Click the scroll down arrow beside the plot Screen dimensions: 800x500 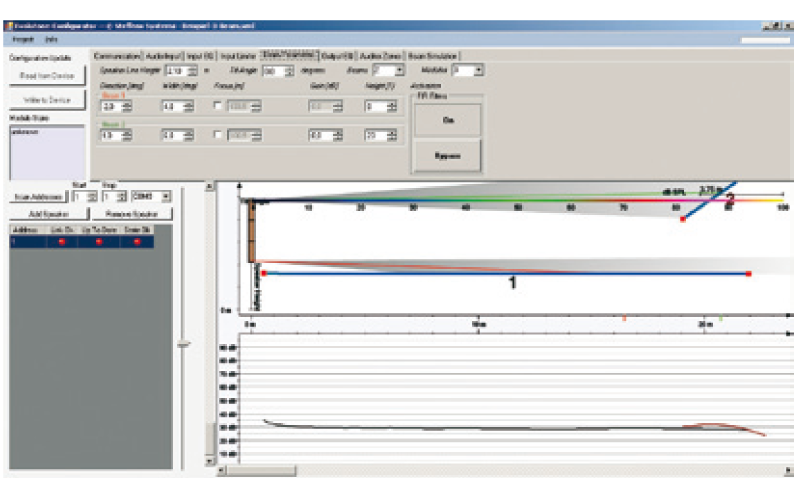pyautogui.click(x=210, y=461)
